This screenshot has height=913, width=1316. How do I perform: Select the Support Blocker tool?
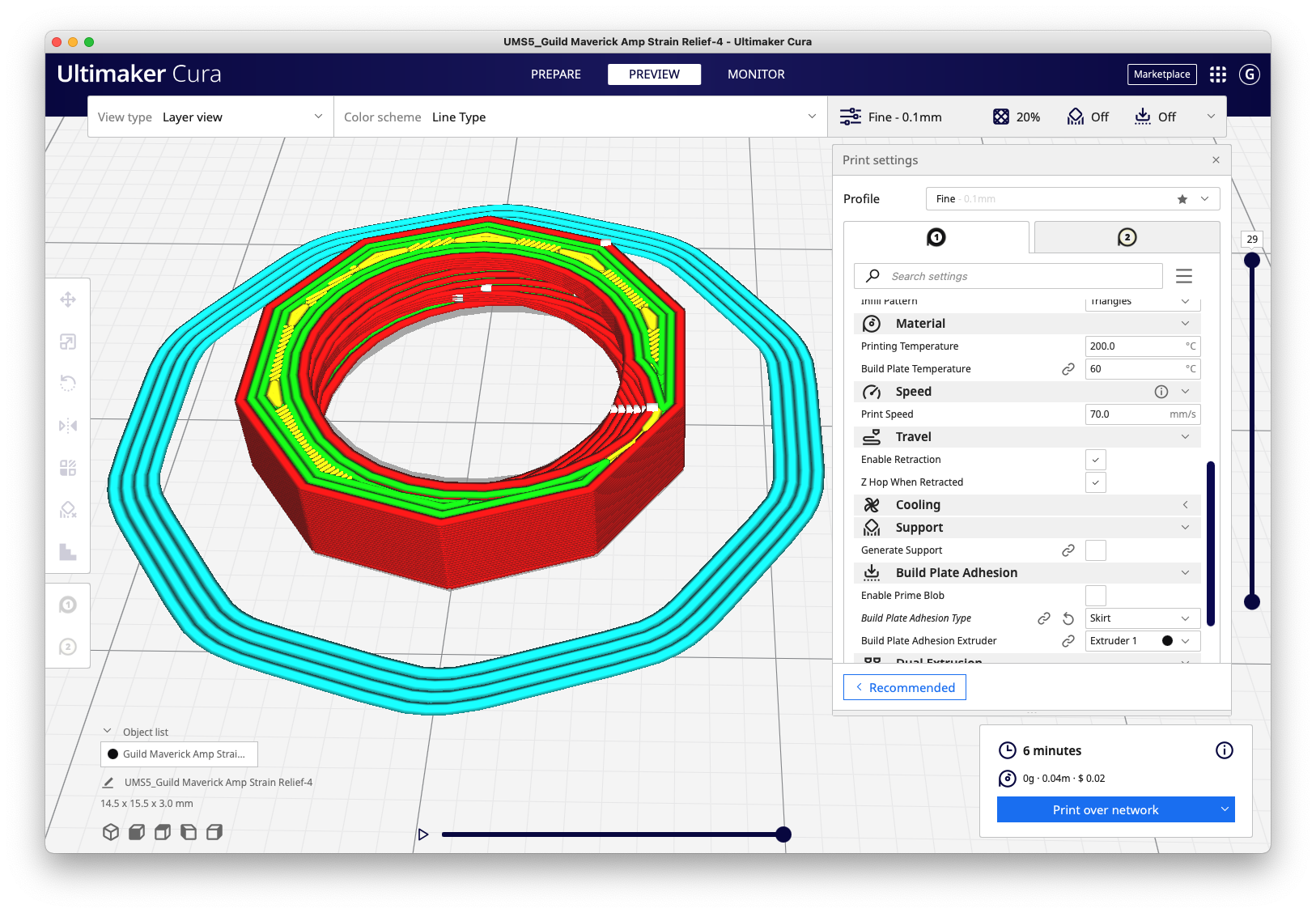(x=68, y=510)
